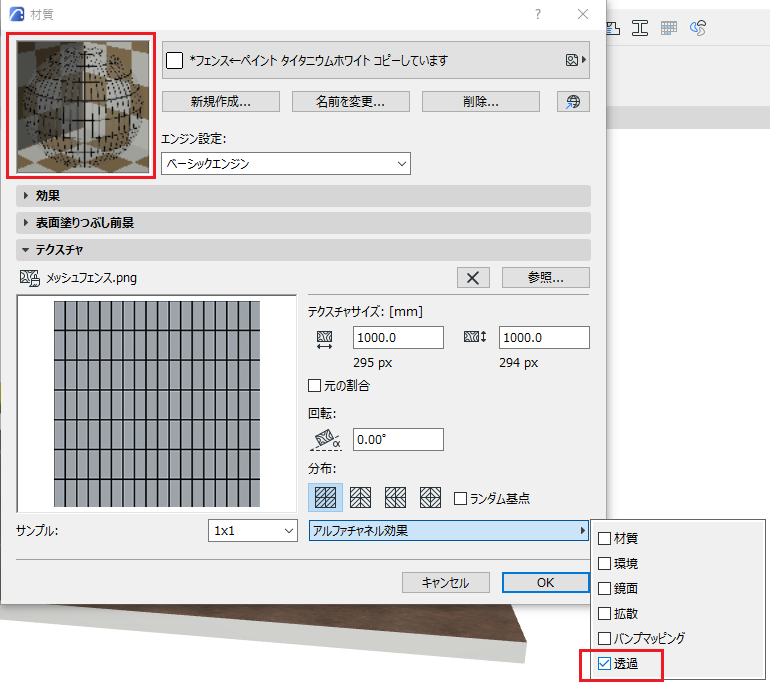Click the remove texture X button
778x695 pixels.
pyautogui.click(x=473, y=278)
